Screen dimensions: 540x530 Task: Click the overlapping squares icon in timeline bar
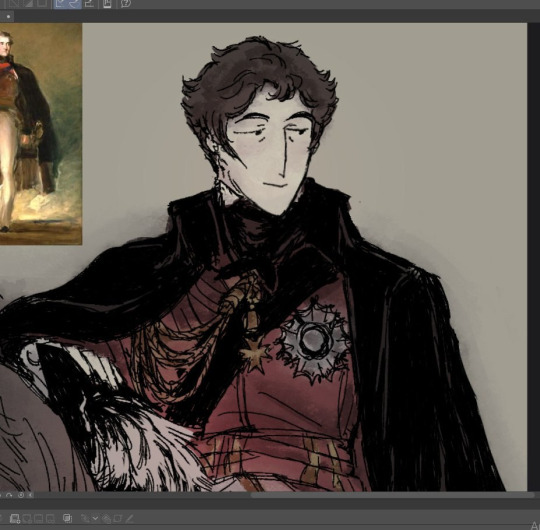pos(68,518)
